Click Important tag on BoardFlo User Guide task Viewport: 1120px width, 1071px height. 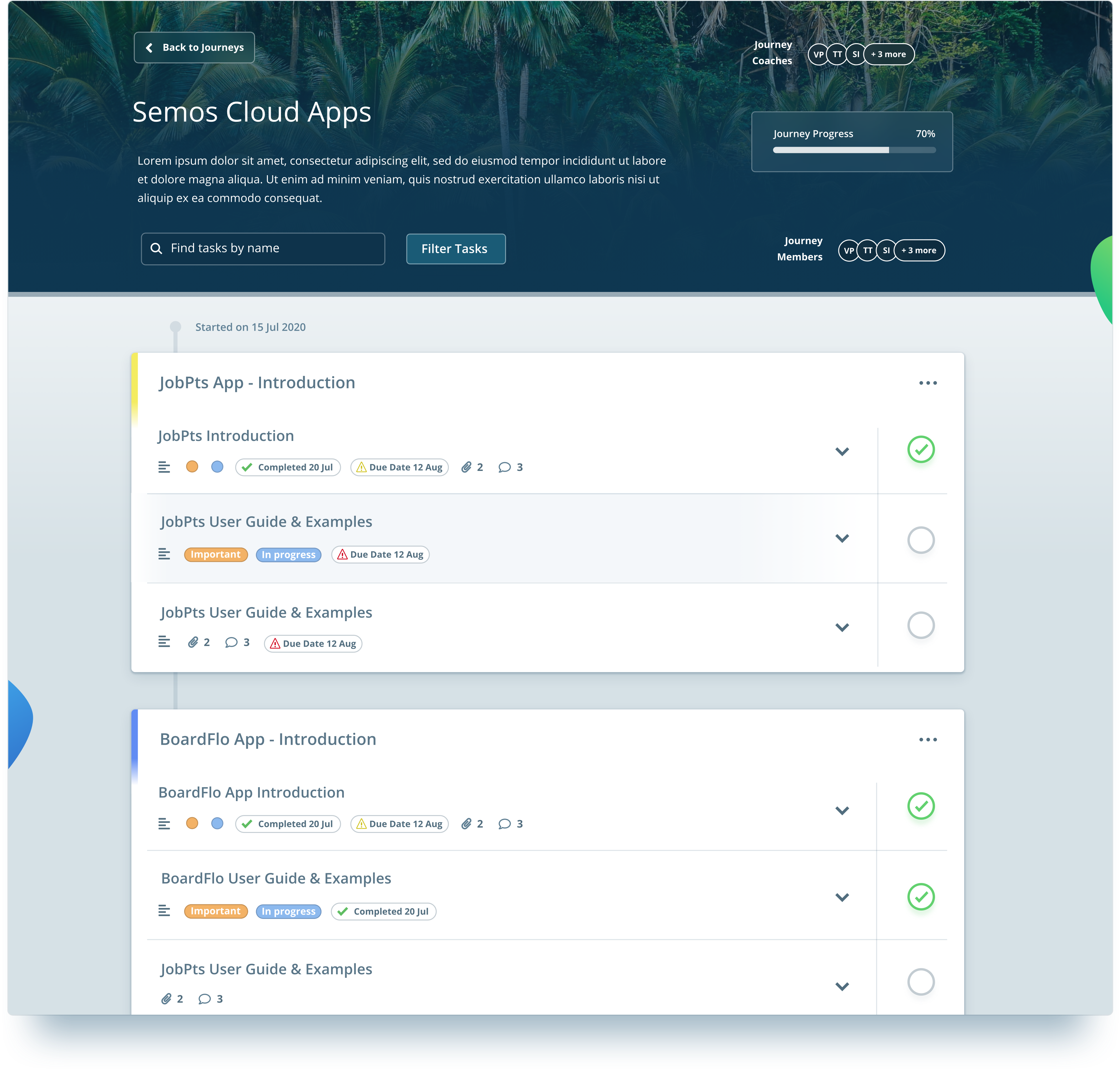(x=216, y=911)
